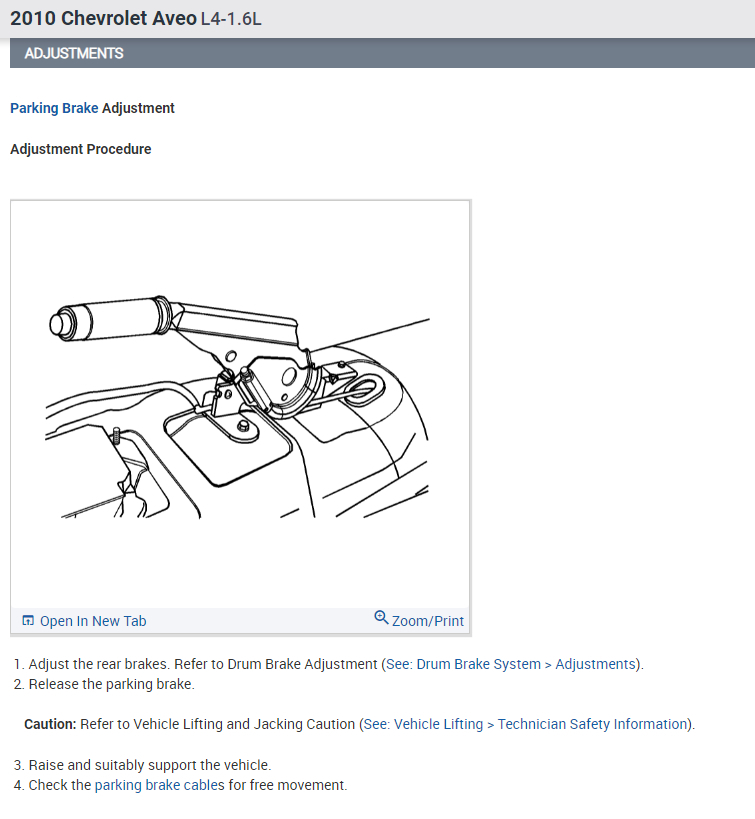Open the parking brake diagram in new tab
The image size is (755, 819).
click(92, 621)
